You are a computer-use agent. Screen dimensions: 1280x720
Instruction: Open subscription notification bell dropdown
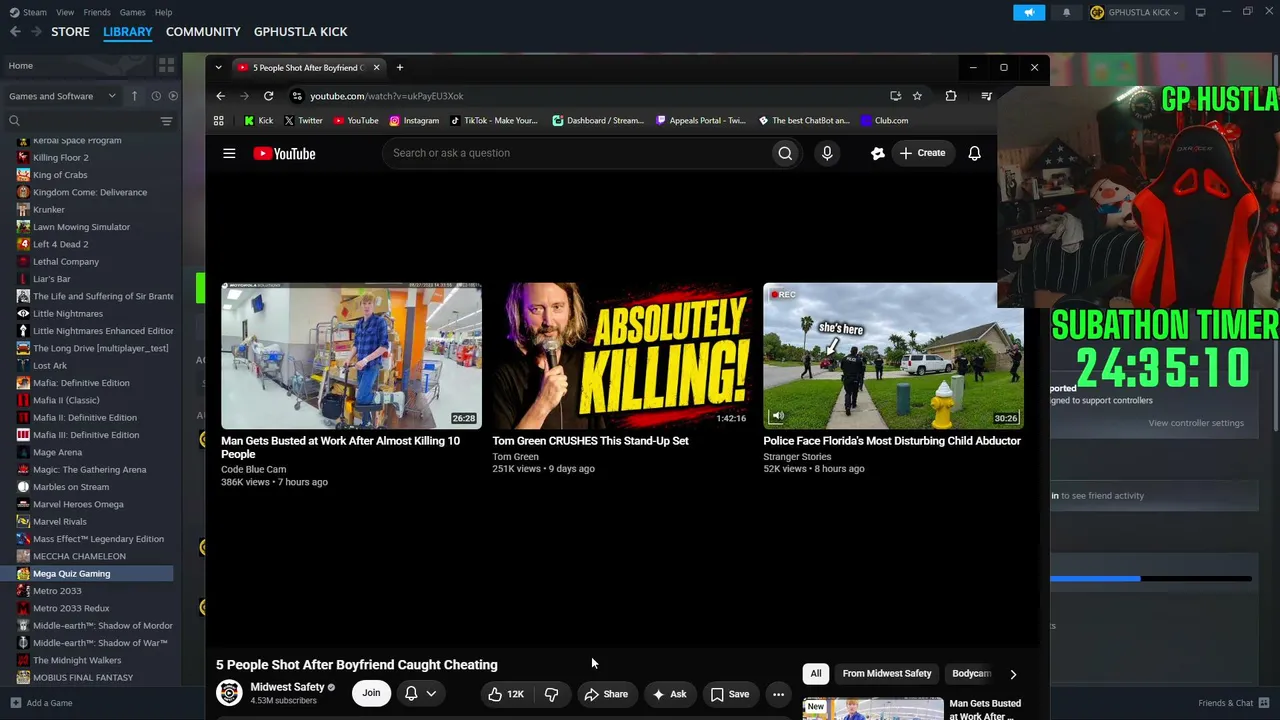tap(420, 693)
